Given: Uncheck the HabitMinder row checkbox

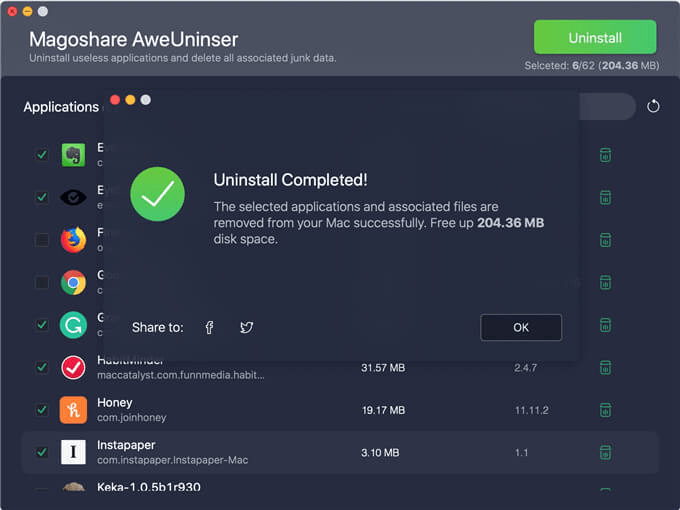Looking at the screenshot, I should 42,367.
